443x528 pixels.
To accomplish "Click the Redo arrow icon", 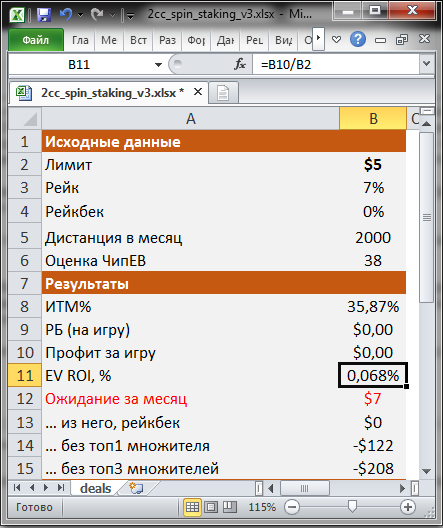I will point(97,14).
